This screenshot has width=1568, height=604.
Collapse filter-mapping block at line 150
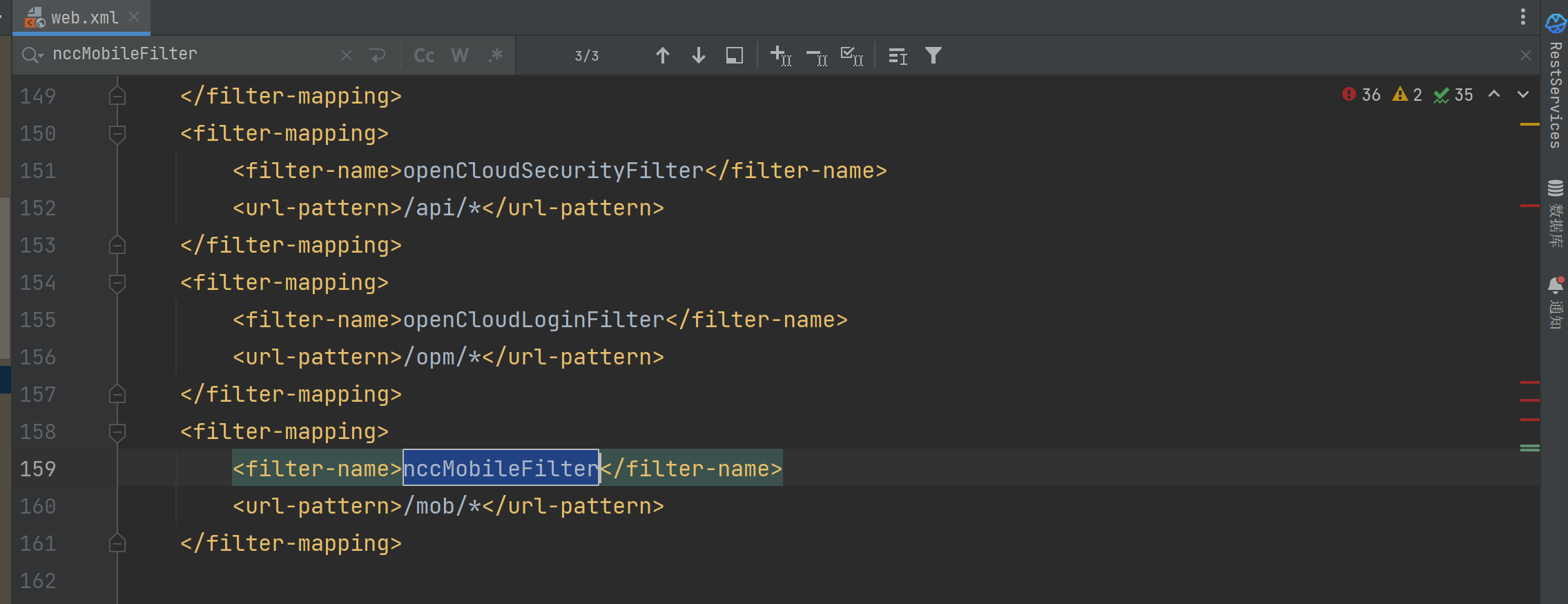[x=117, y=133]
